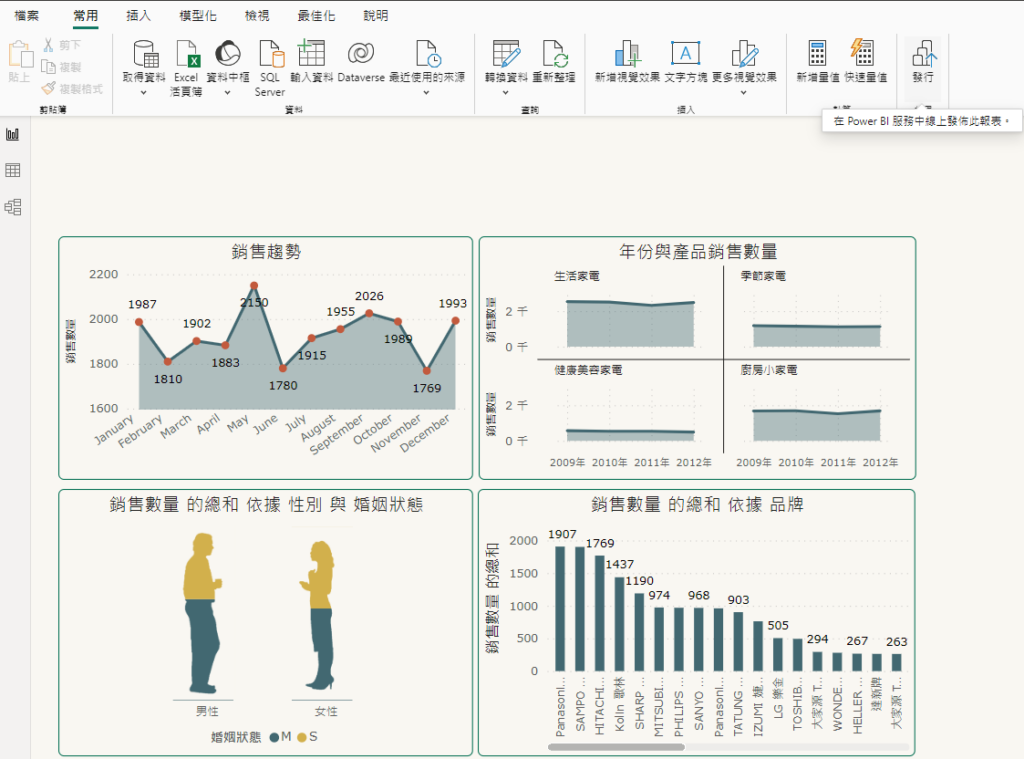Click the Excel 活頁簿 icon

tap(186, 55)
